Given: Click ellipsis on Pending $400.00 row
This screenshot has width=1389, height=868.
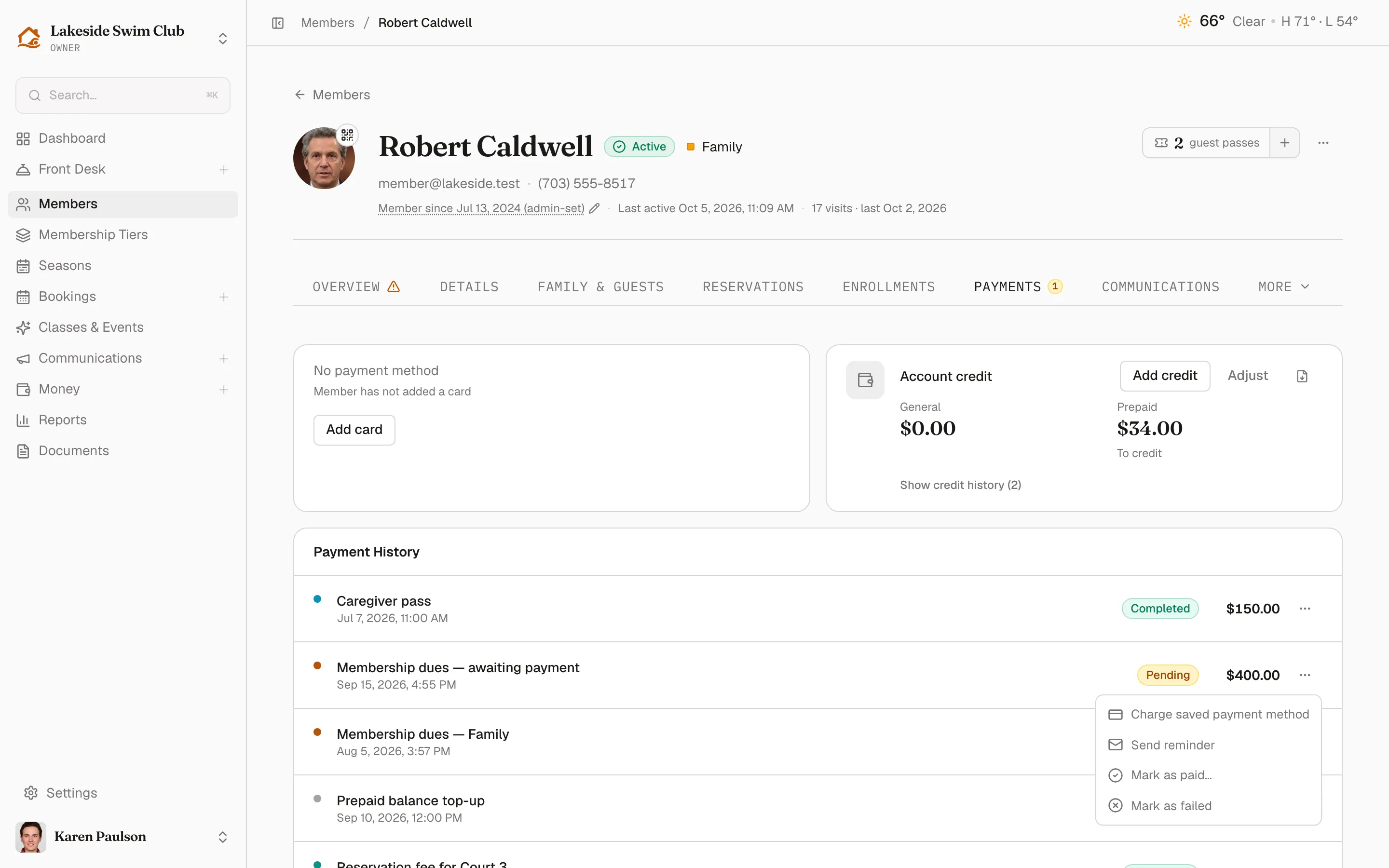Looking at the screenshot, I should pos(1305,675).
